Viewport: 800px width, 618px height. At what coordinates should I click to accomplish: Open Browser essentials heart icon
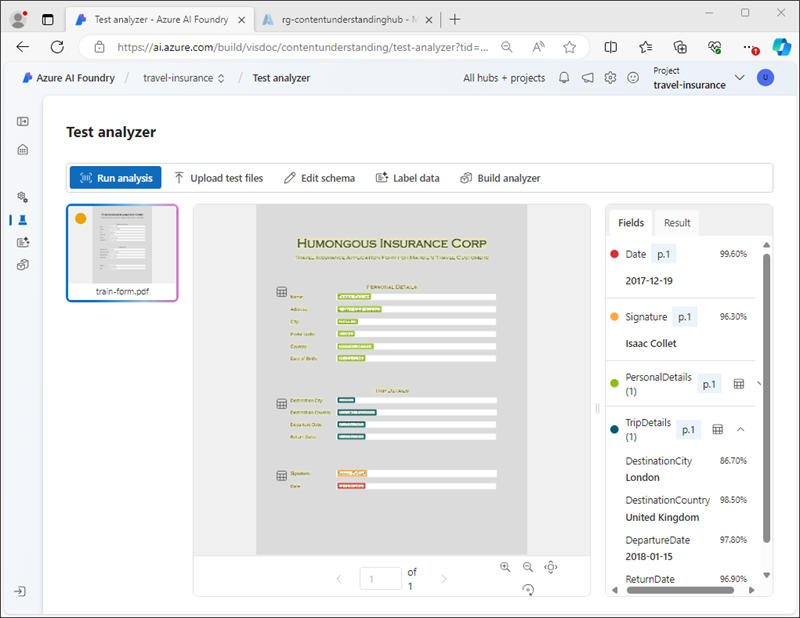(715, 47)
